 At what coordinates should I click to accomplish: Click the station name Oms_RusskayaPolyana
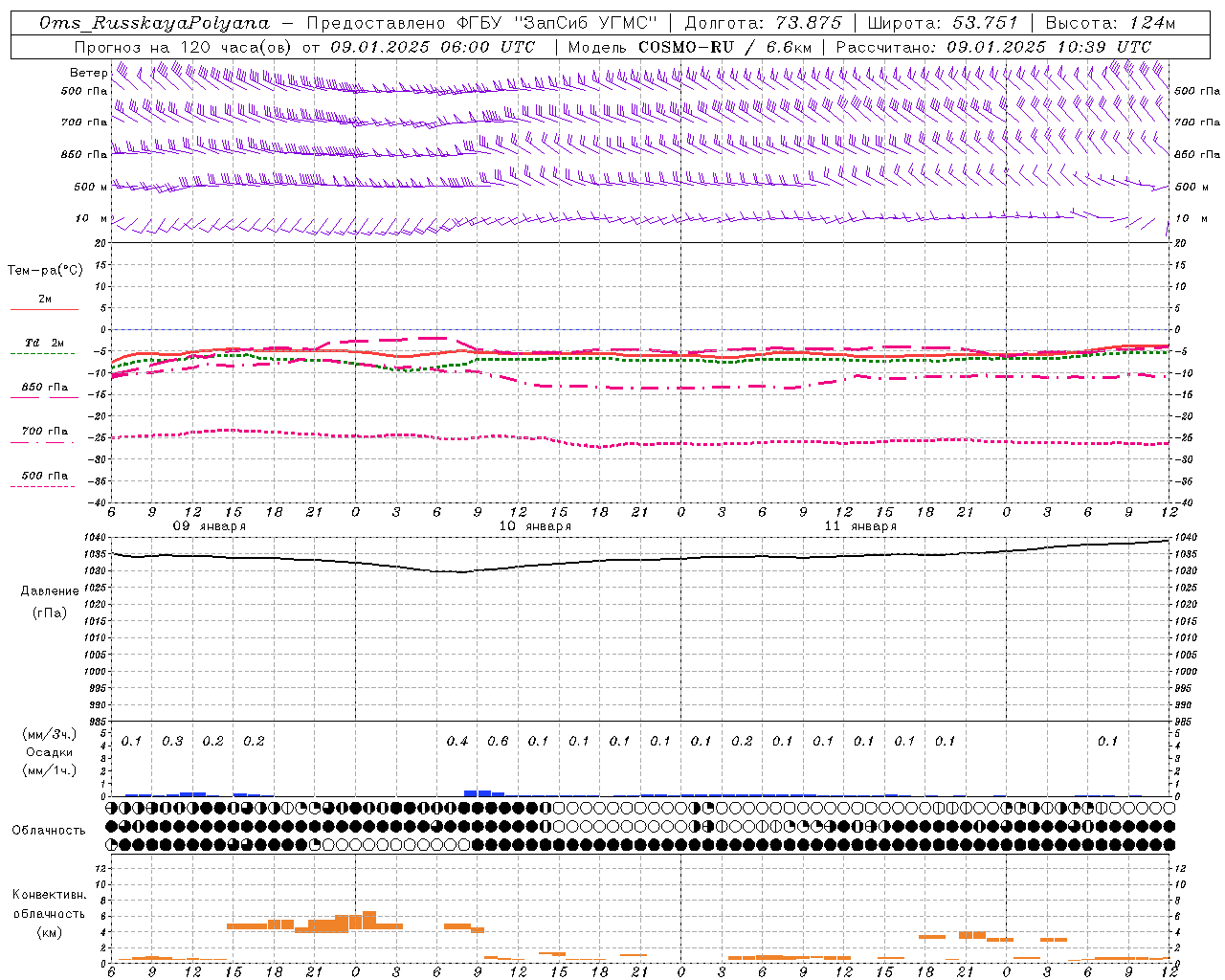(155, 23)
